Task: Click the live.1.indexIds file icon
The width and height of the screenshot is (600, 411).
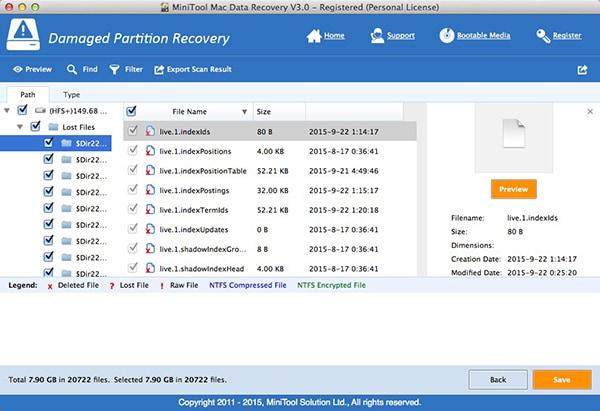Action: (x=150, y=131)
